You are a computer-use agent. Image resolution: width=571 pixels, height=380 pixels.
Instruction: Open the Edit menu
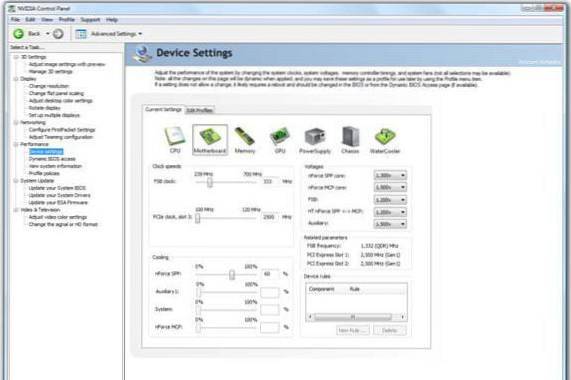30,20
